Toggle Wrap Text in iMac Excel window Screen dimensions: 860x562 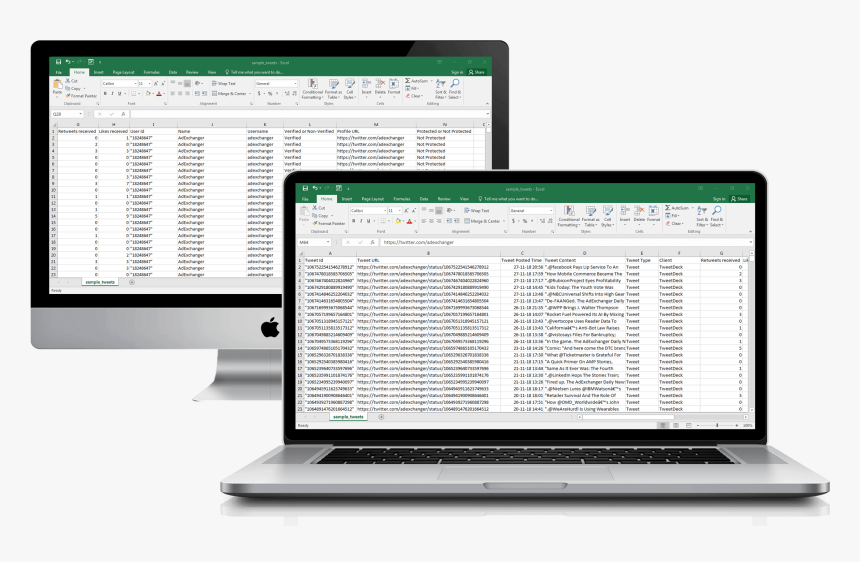223,83
